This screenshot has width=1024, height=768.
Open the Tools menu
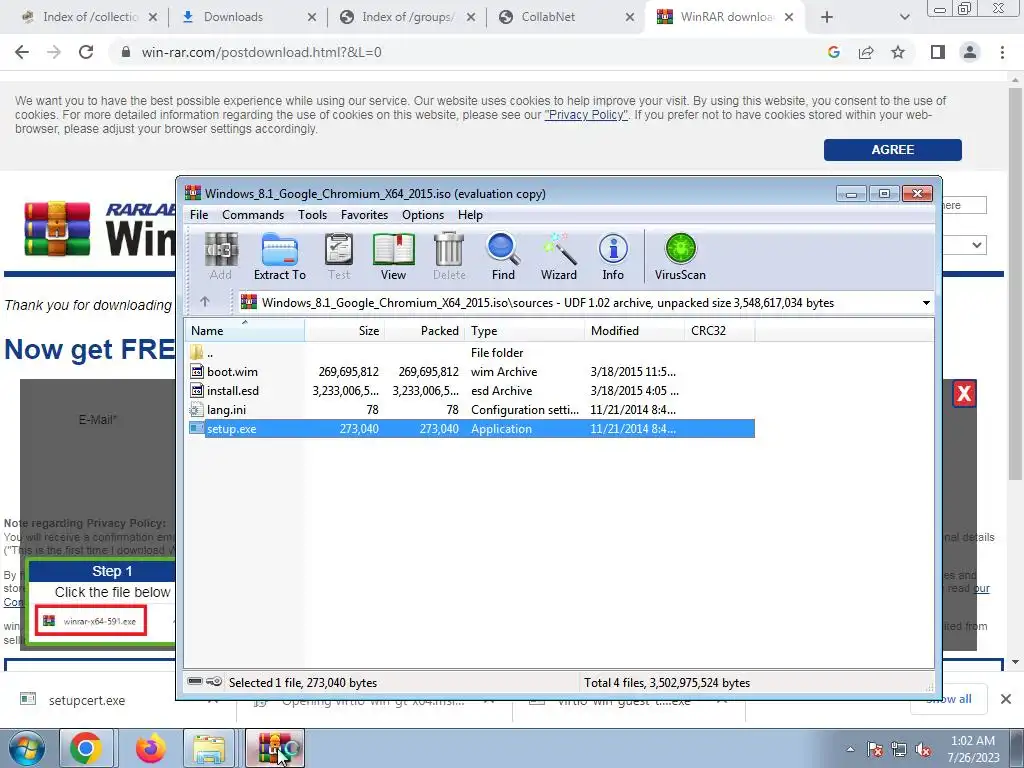click(312, 215)
